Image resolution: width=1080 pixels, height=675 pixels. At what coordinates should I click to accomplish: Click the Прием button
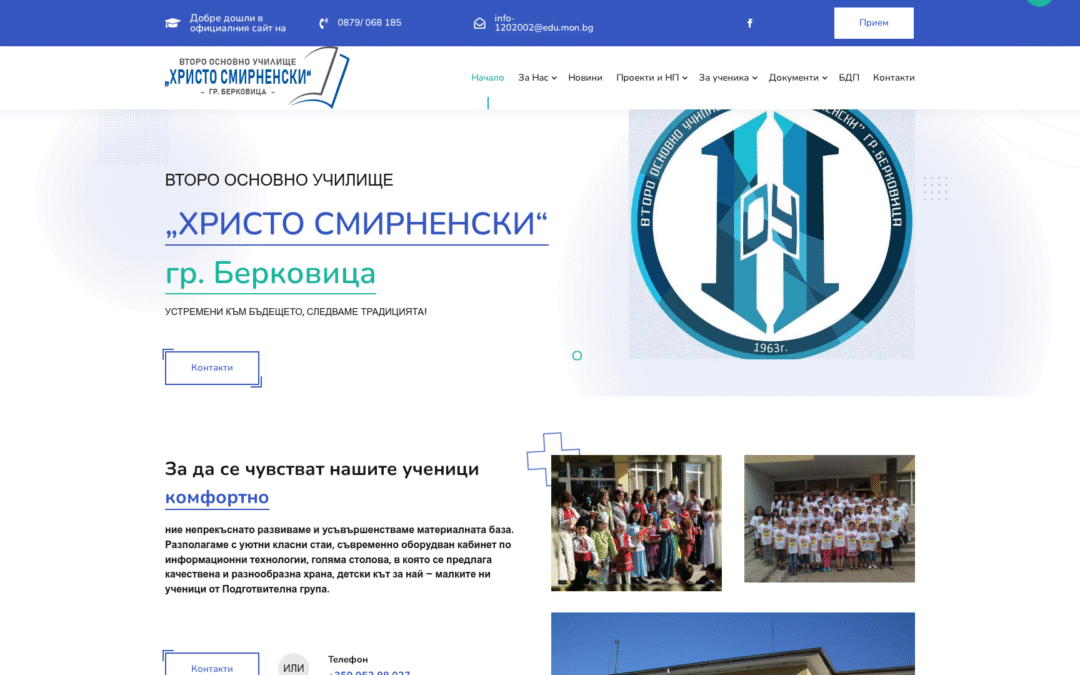point(873,23)
